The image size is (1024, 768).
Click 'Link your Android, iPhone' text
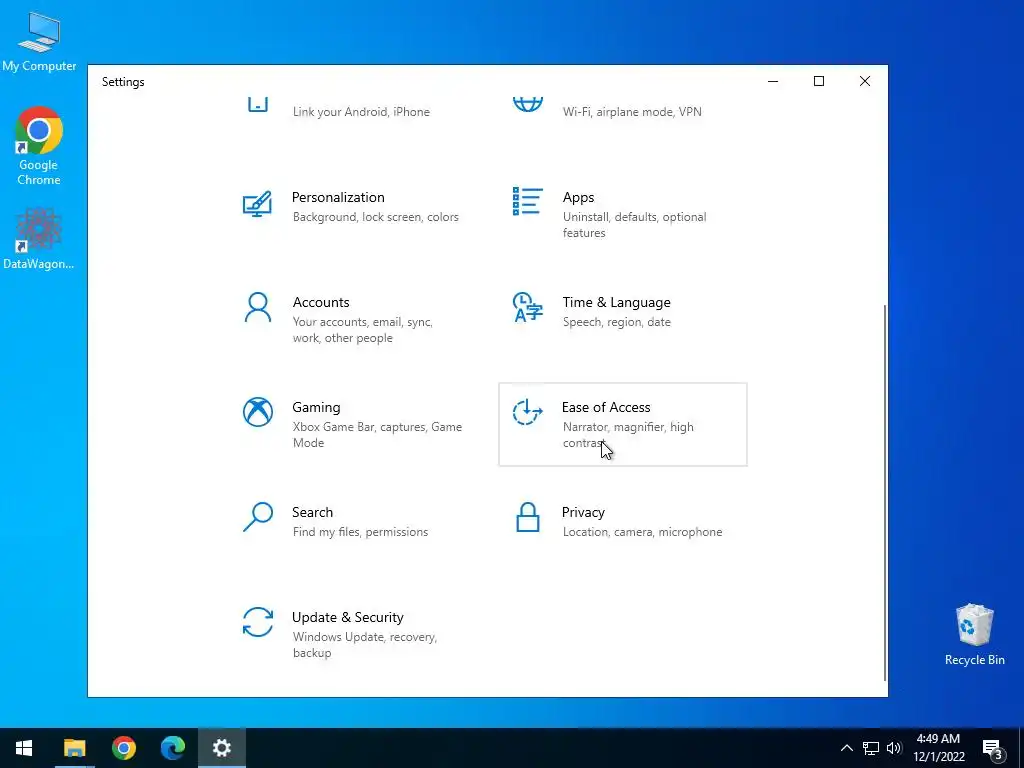tap(361, 112)
